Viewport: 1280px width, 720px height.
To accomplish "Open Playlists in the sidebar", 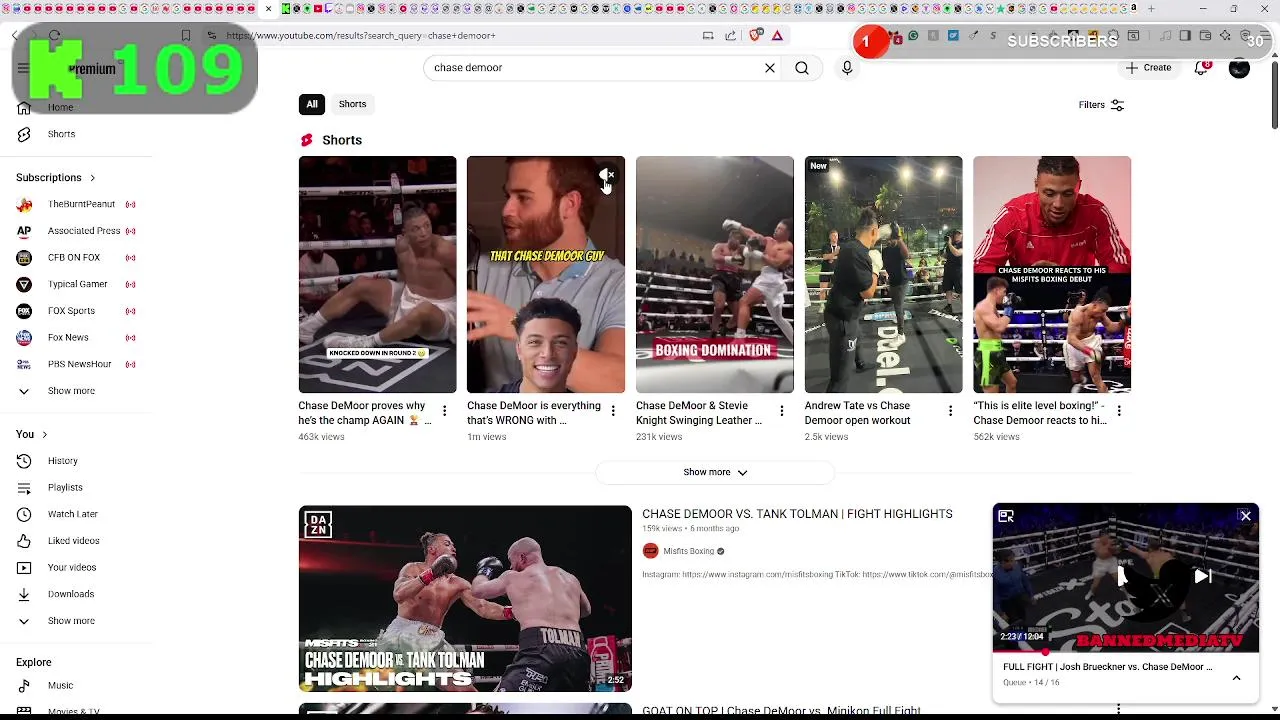I will pyautogui.click(x=65, y=488).
